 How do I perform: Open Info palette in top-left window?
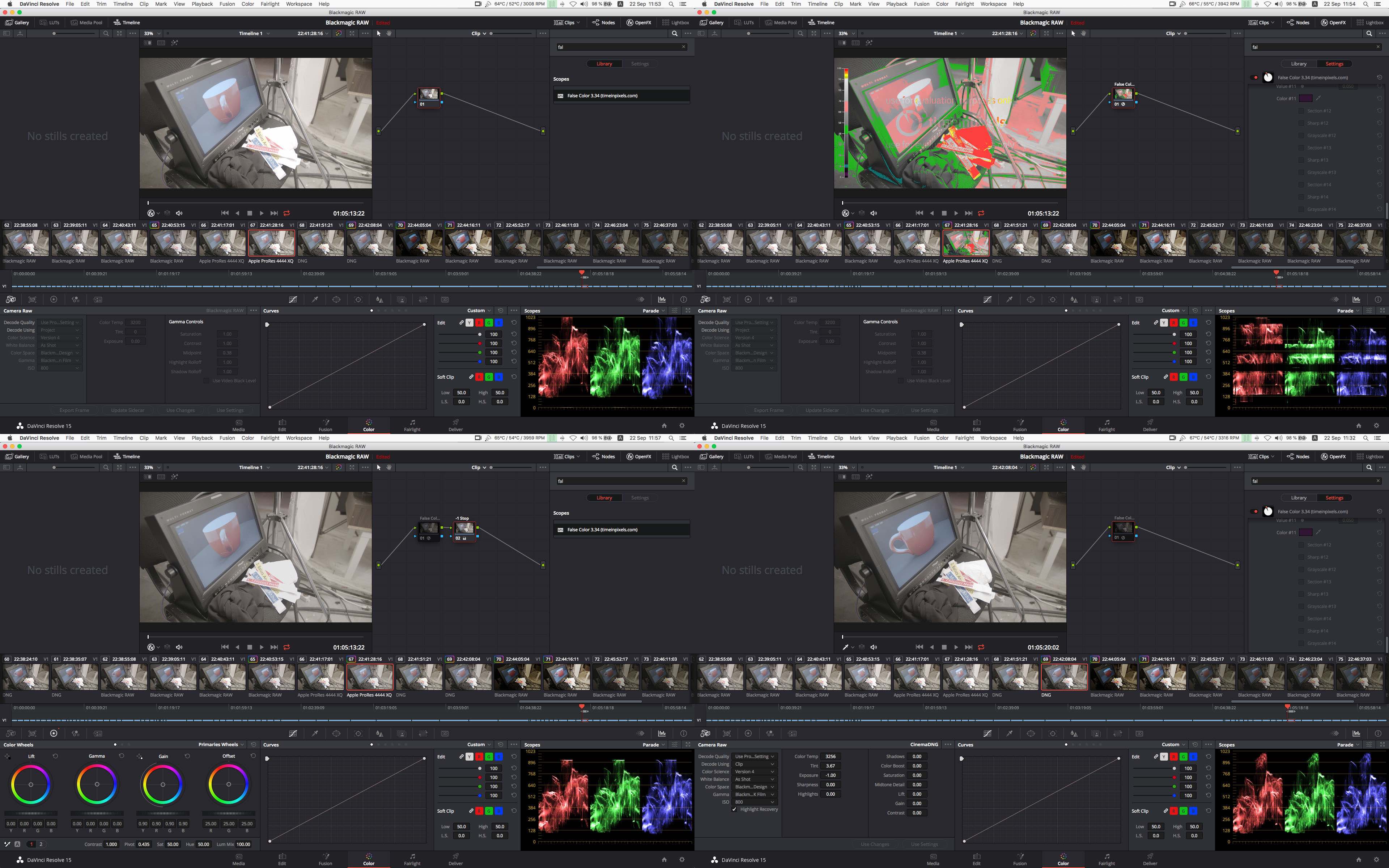pyautogui.click(x=683, y=300)
